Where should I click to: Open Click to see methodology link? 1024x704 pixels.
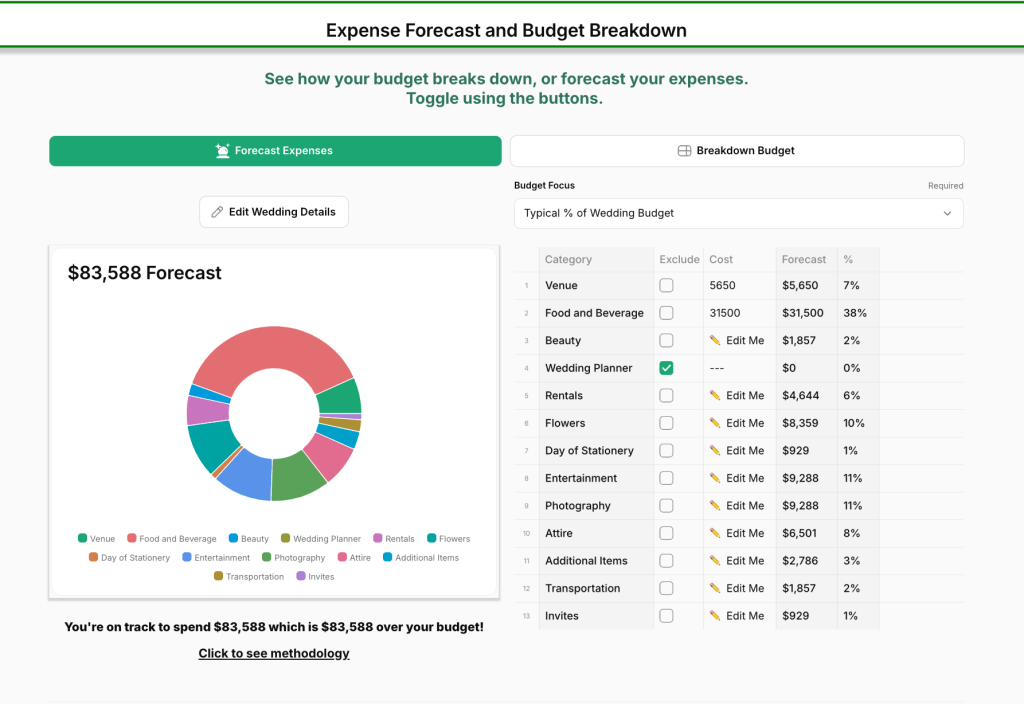pyautogui.click(x=274, y=653)
